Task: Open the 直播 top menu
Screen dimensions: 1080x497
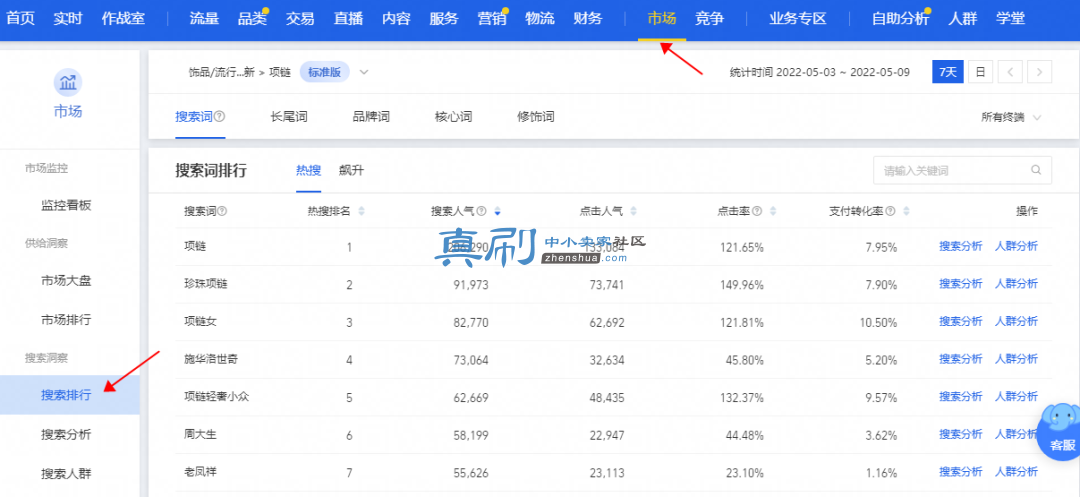Action: [x=348, y=19]
